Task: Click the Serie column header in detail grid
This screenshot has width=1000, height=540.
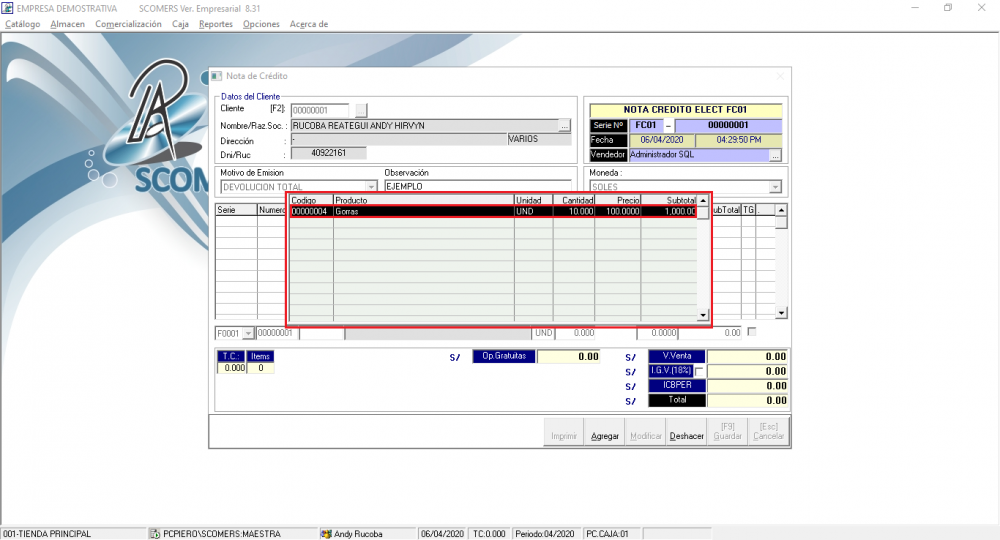Action: pos(236,210)
